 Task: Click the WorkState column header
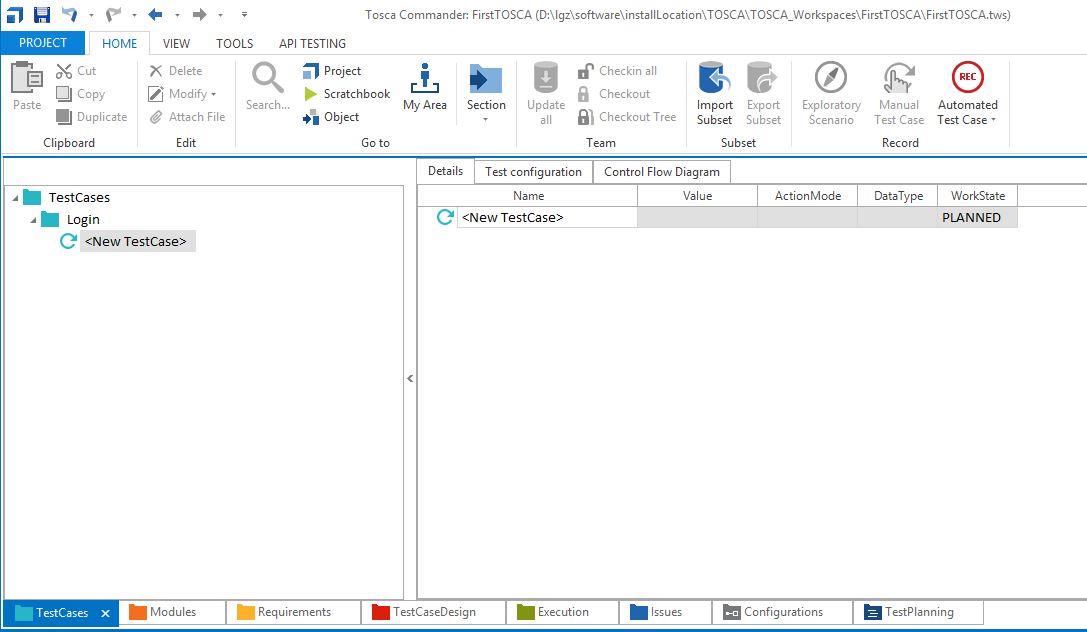point(977,196)
